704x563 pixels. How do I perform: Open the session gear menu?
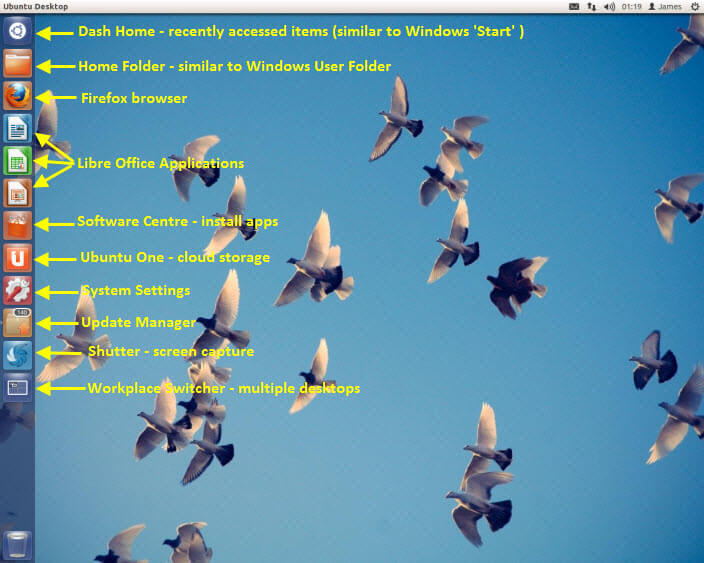point(695,6)
